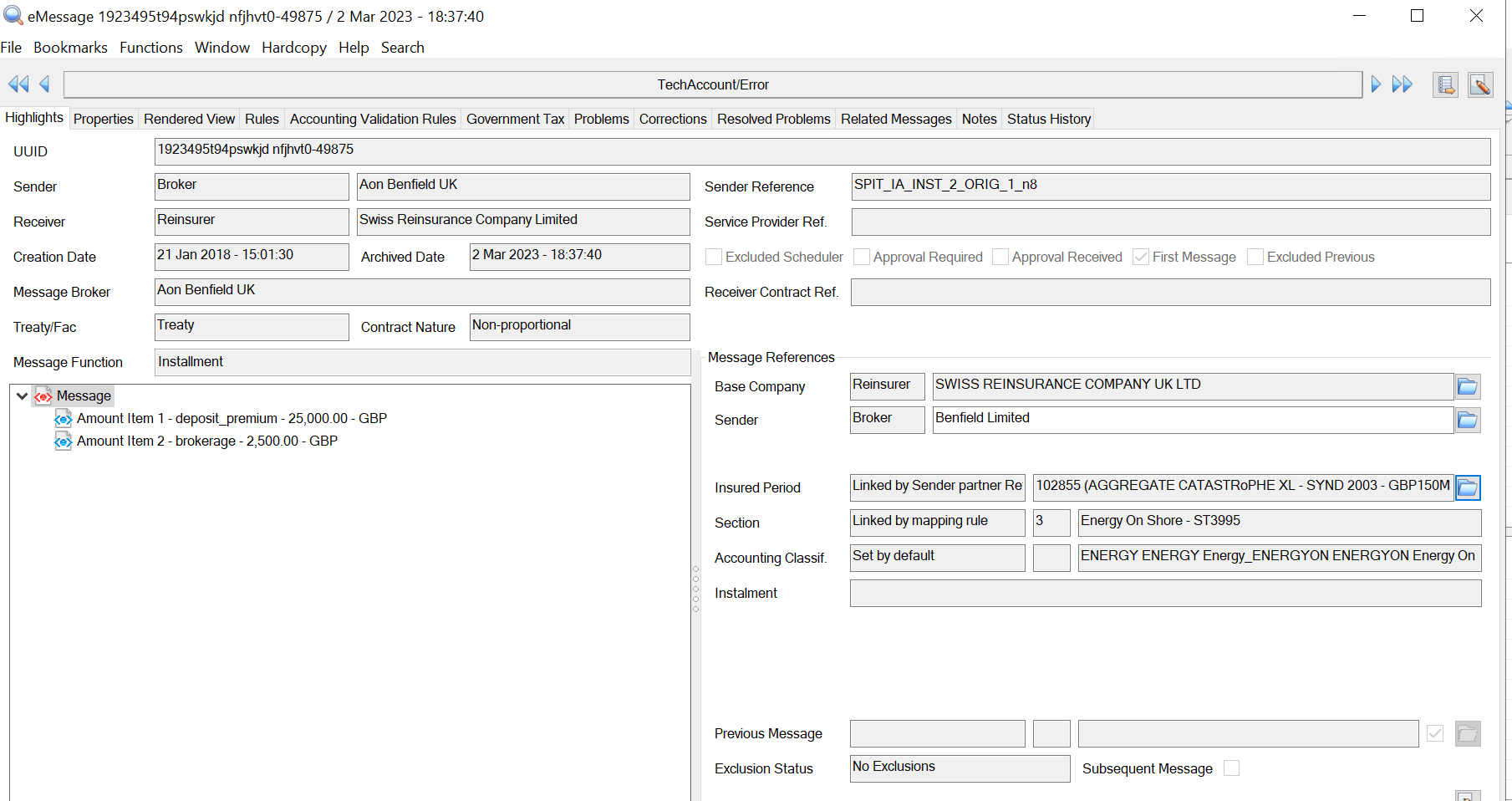1512x801 pixels.
Task: Jump to last message using double-right arrow
Action: click(x=1403, y=84)
